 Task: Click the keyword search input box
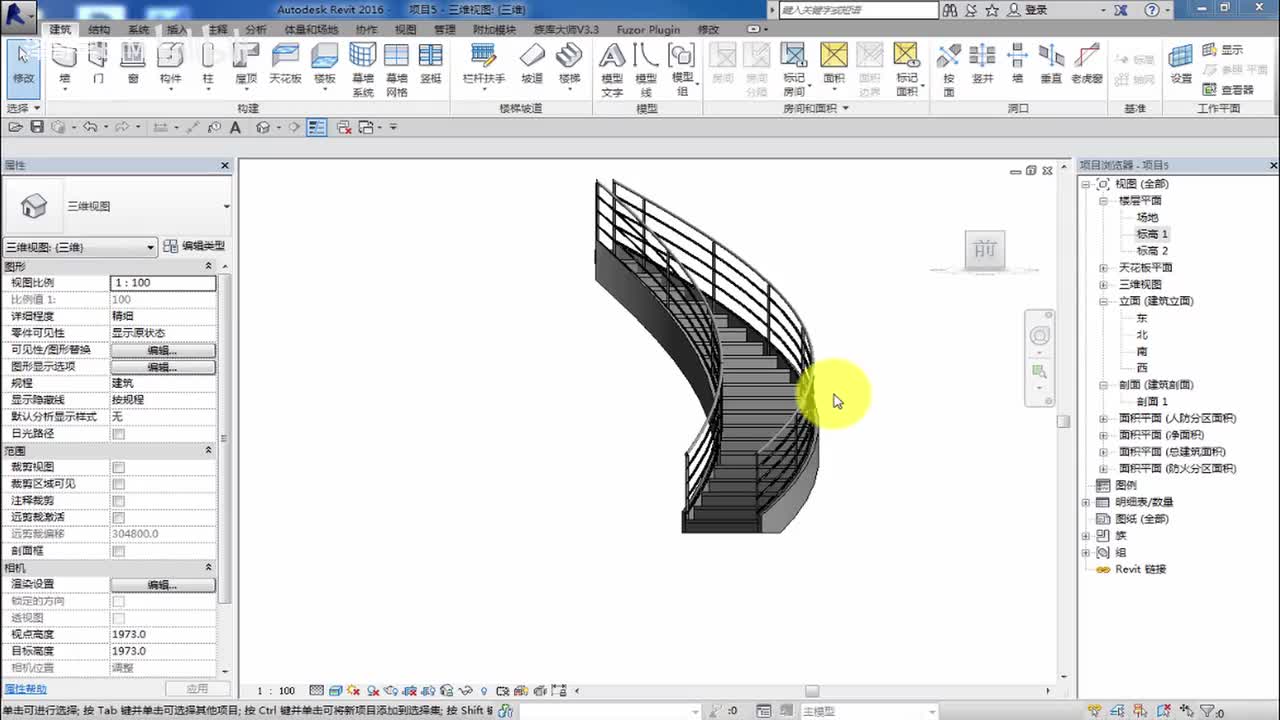point(858,10)
